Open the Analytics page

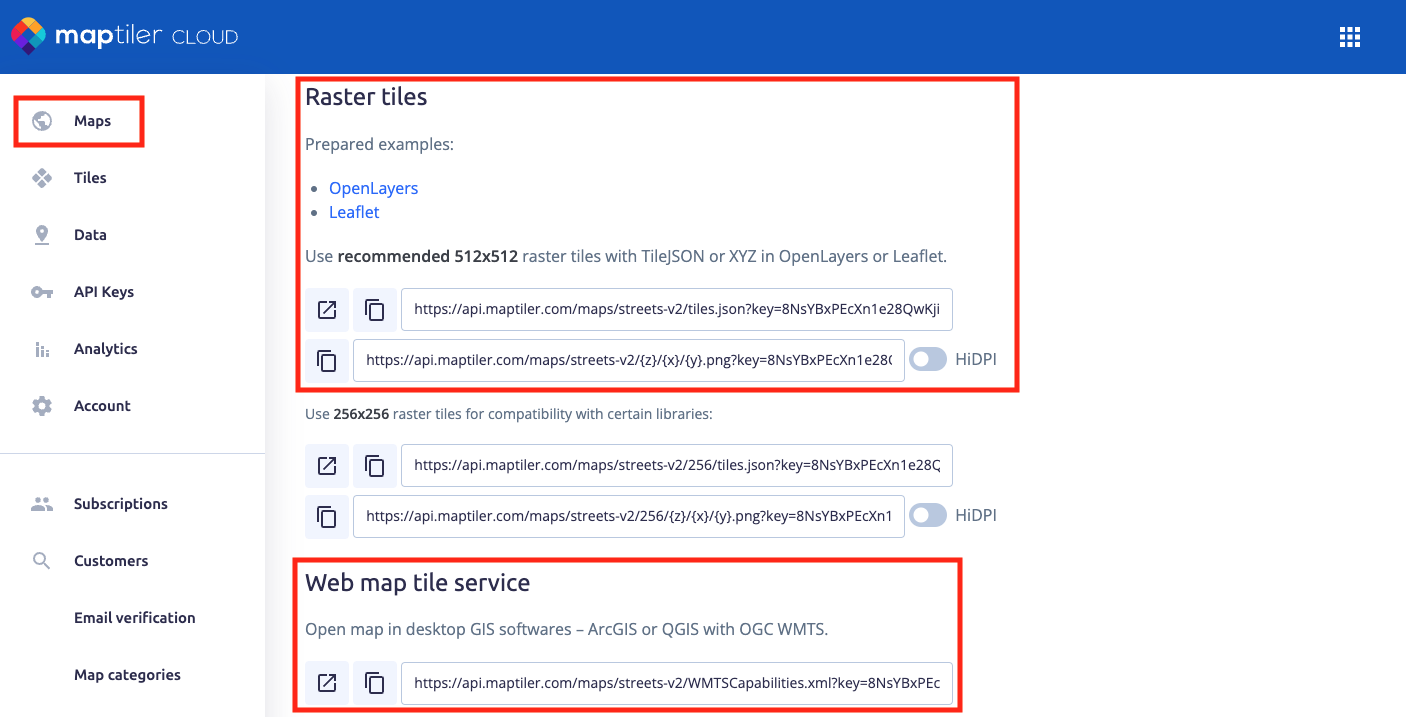(105, 349)
